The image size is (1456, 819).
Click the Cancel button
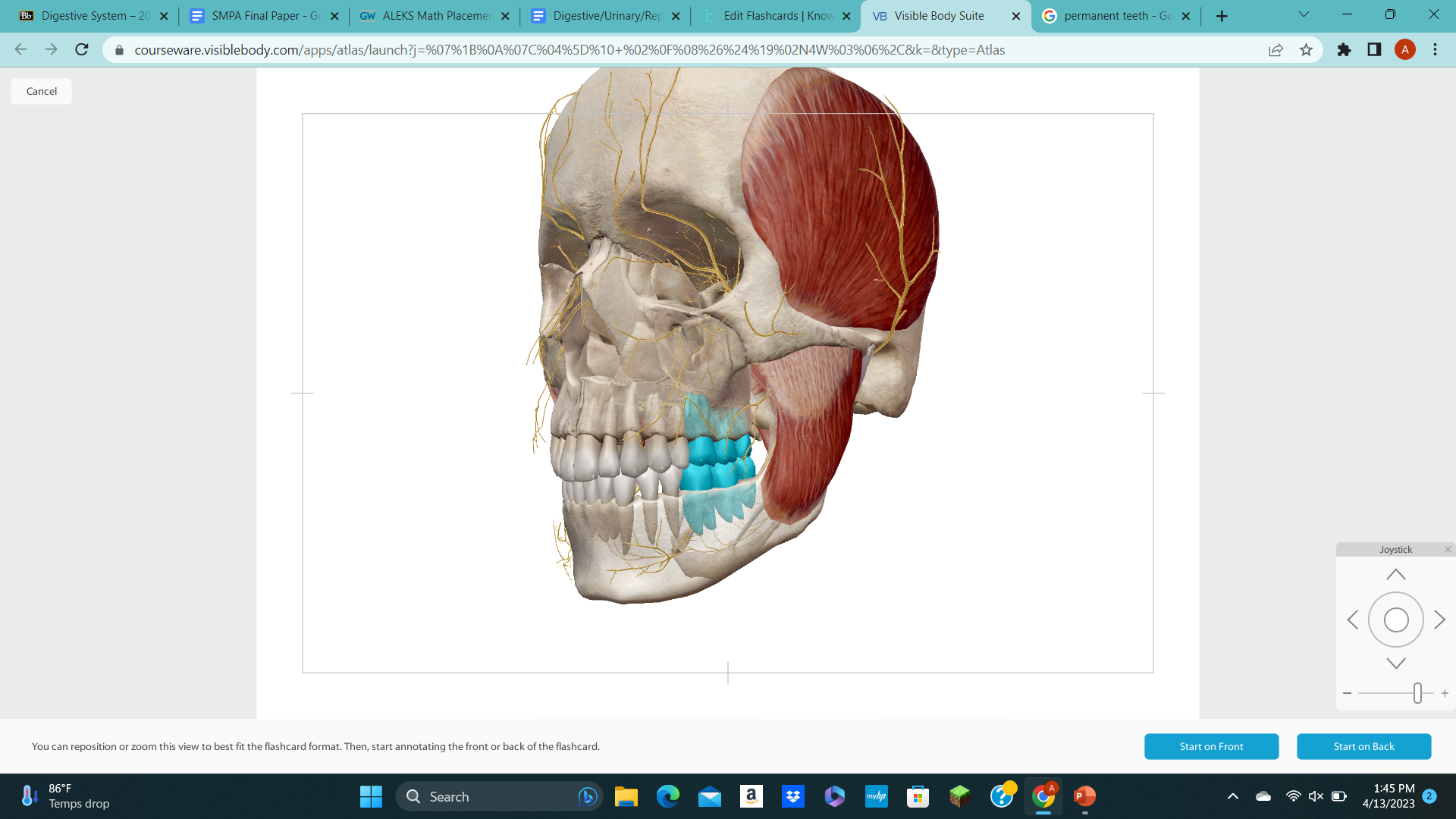pos(40,91)
